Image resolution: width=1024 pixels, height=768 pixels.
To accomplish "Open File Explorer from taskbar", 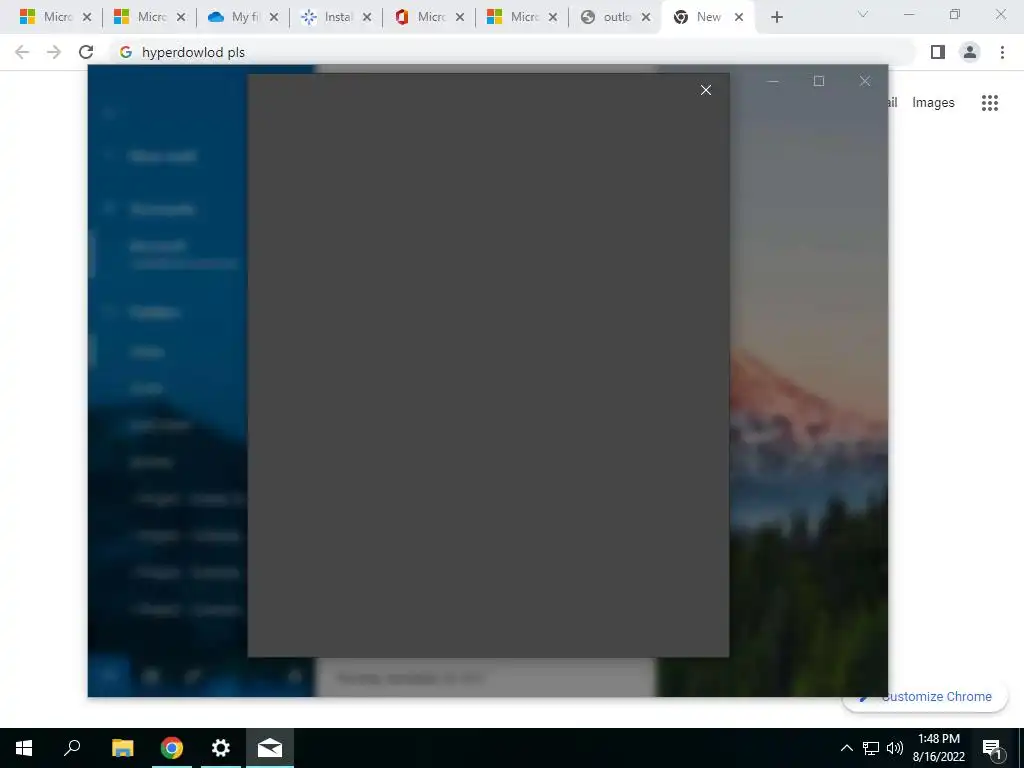I will tap(122, 748).
